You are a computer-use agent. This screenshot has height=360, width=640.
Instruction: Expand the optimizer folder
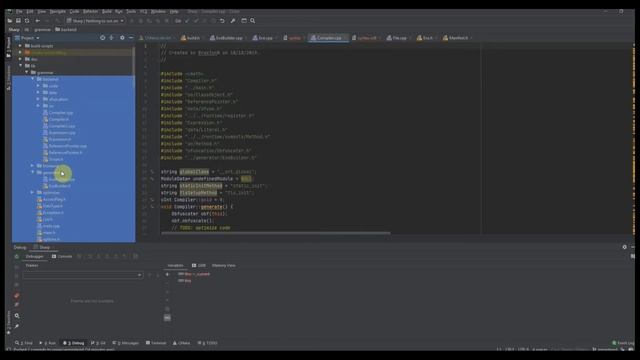(32, 192)
